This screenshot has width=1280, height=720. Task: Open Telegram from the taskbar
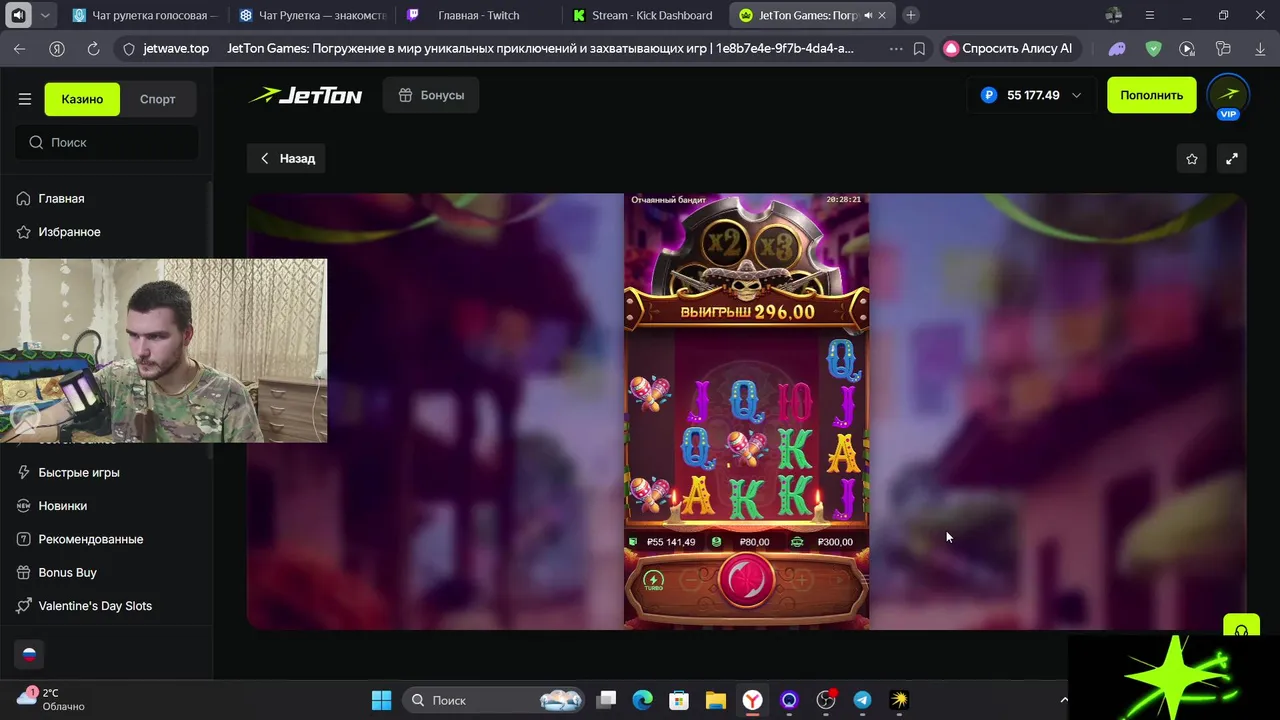(x=862, y=700)
